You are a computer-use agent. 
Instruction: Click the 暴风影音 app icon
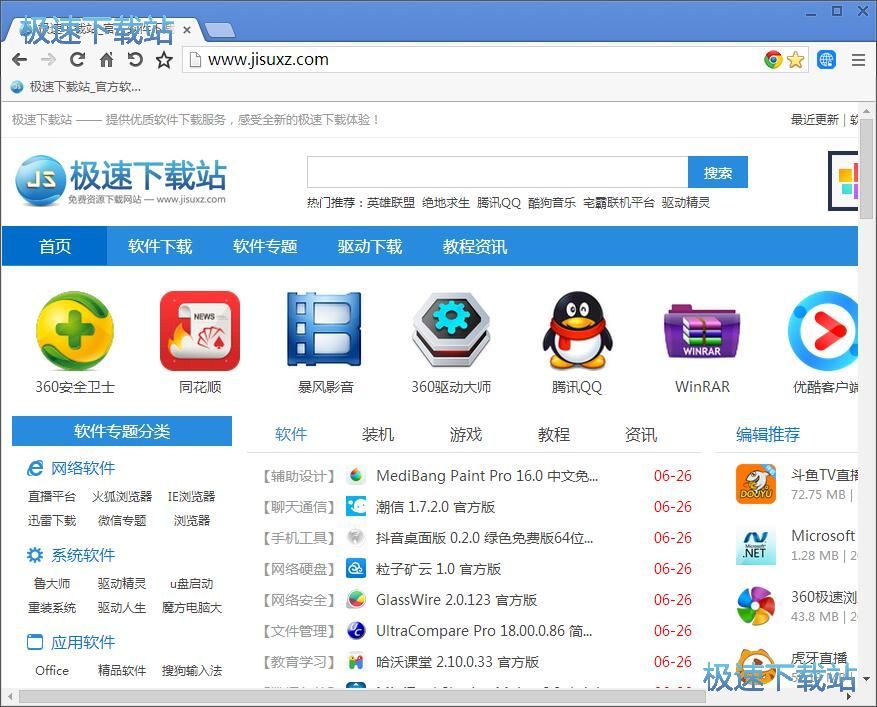point(324,329)
